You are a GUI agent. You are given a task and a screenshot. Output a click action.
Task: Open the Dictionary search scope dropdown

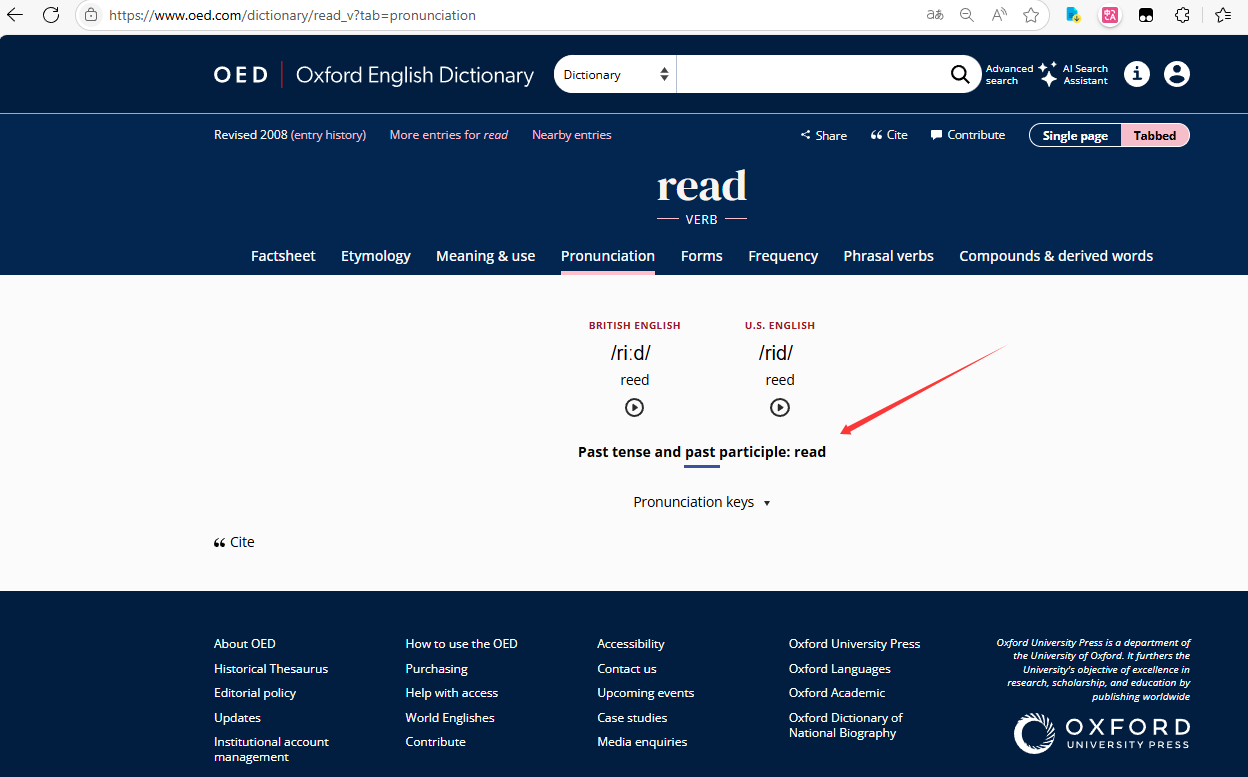615,75
